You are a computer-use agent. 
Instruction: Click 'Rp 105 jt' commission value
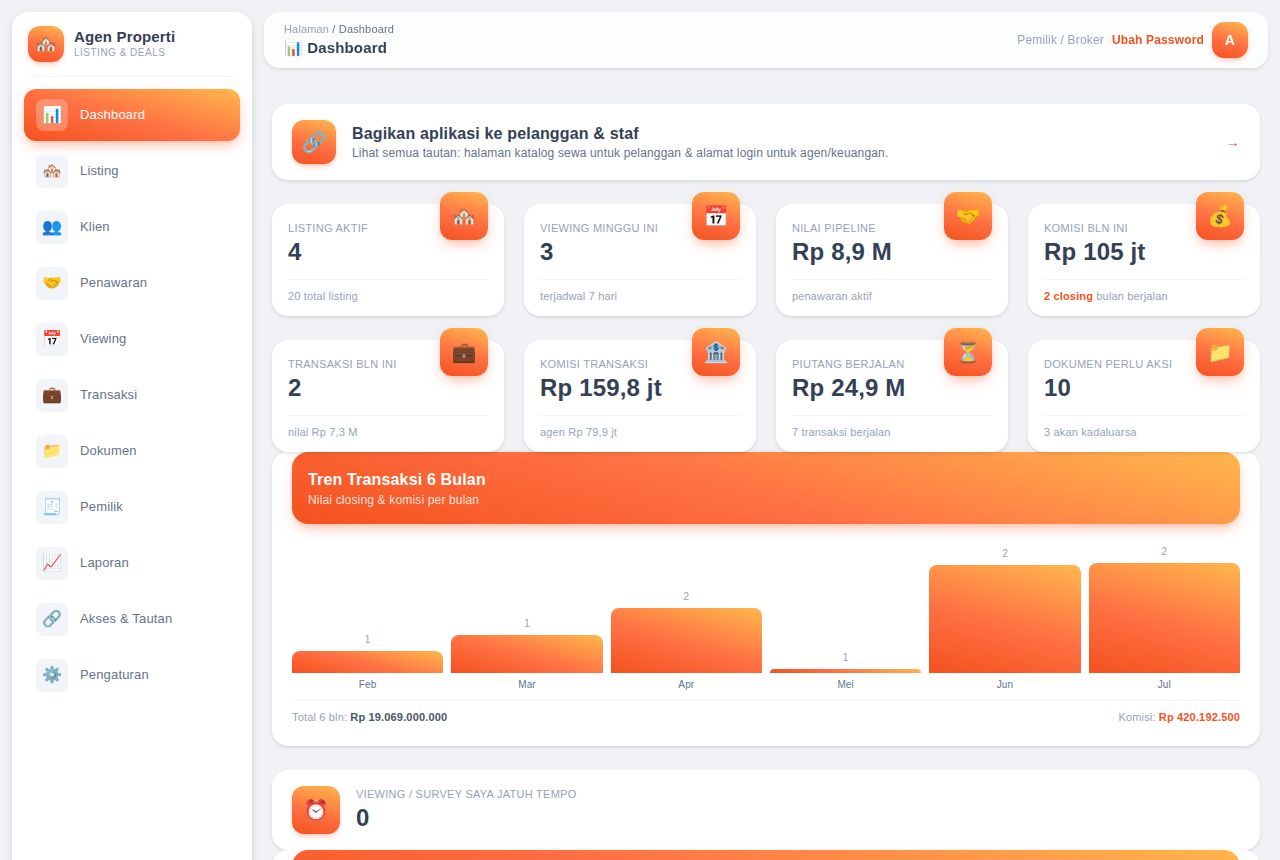point(1095,252)
